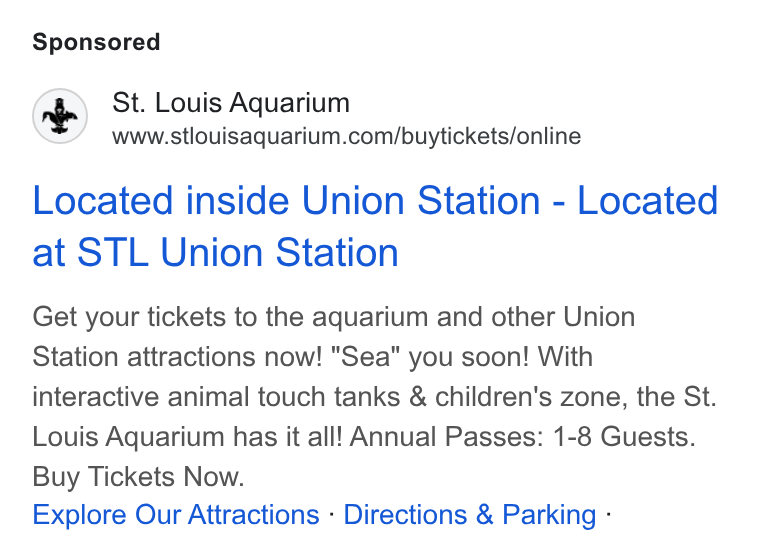Click the word 'Parking' in the second sitelink
The image size is (760, 558).
coord(549,514)
